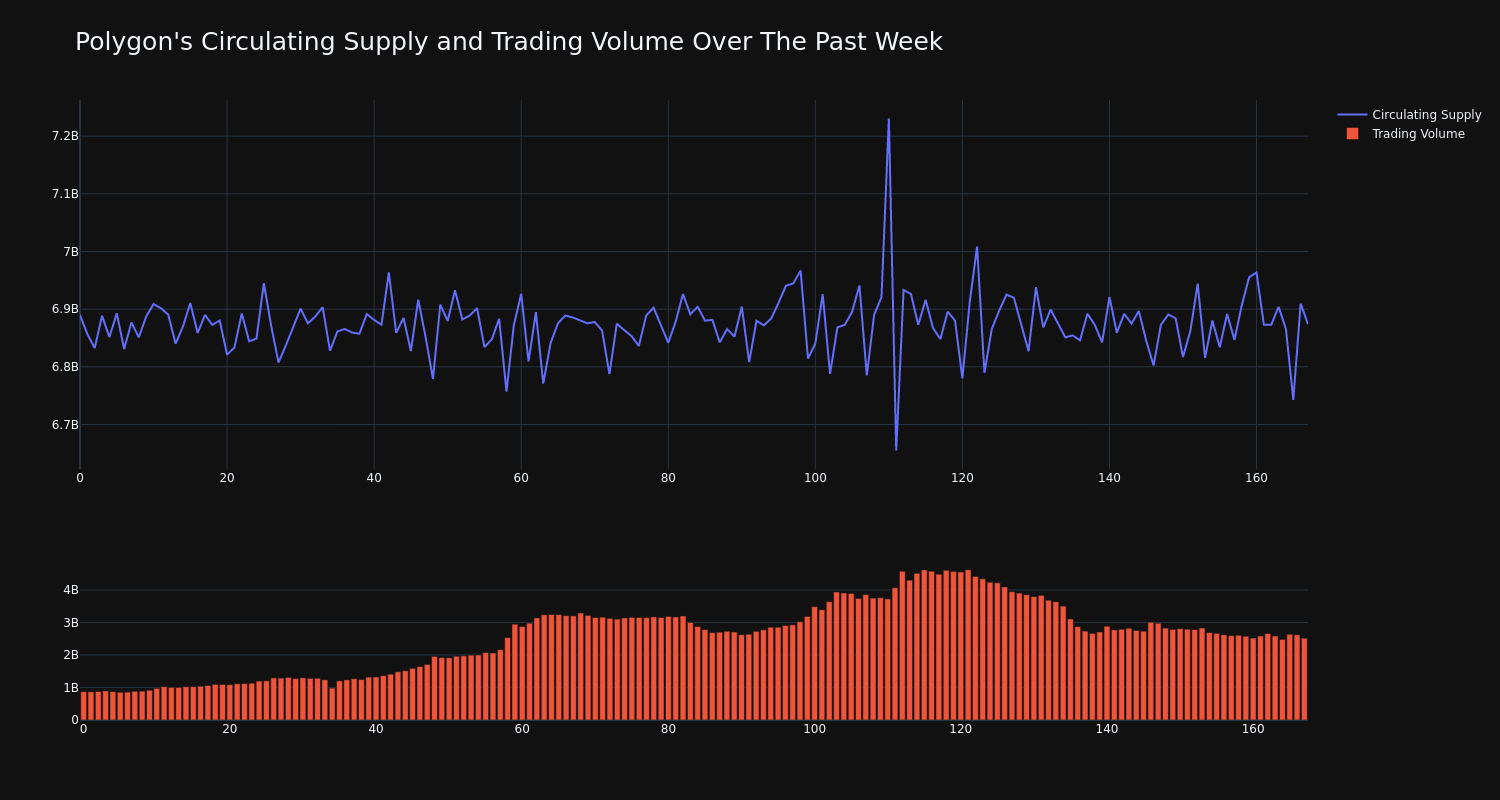Click the chart title about Polygon's supply
This screenshot has width=1500, height=800.
(509, 42)
